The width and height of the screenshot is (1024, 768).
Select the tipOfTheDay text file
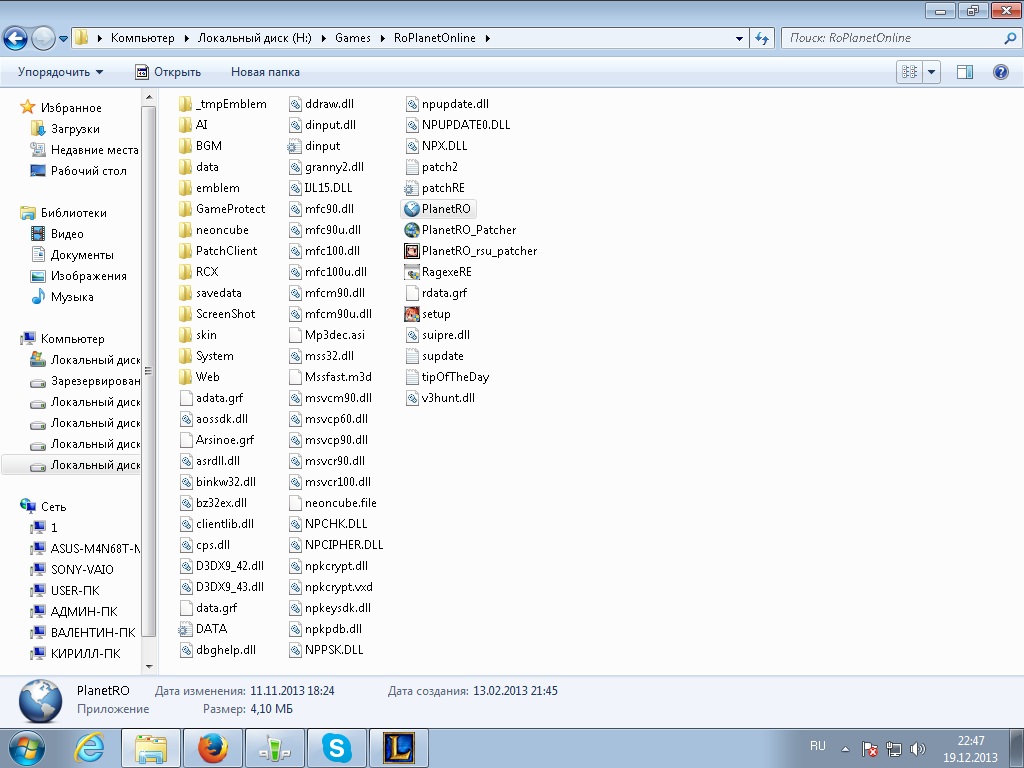tap(447, 377)
